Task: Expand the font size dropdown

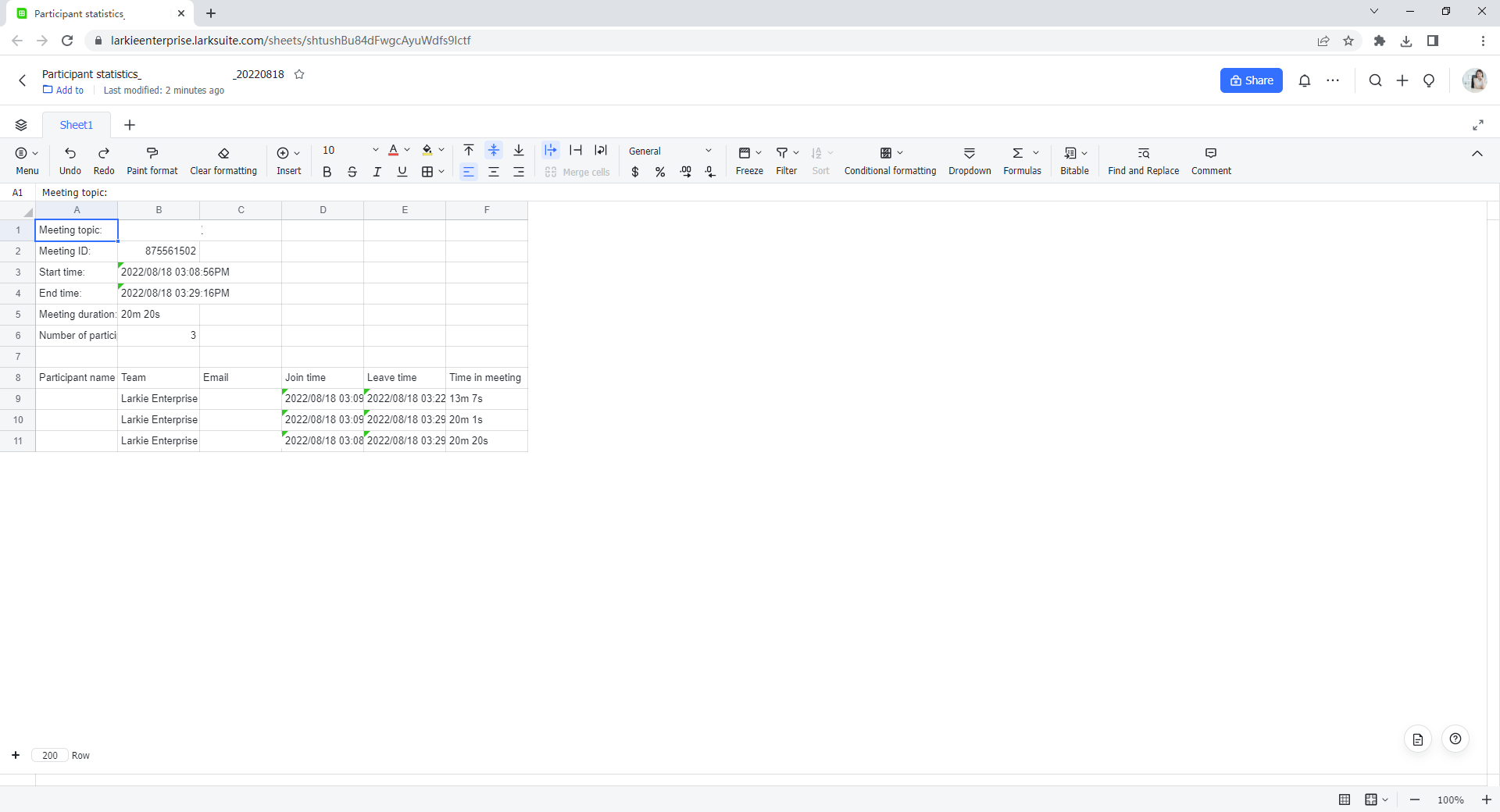Action: [x=375, y=150]
